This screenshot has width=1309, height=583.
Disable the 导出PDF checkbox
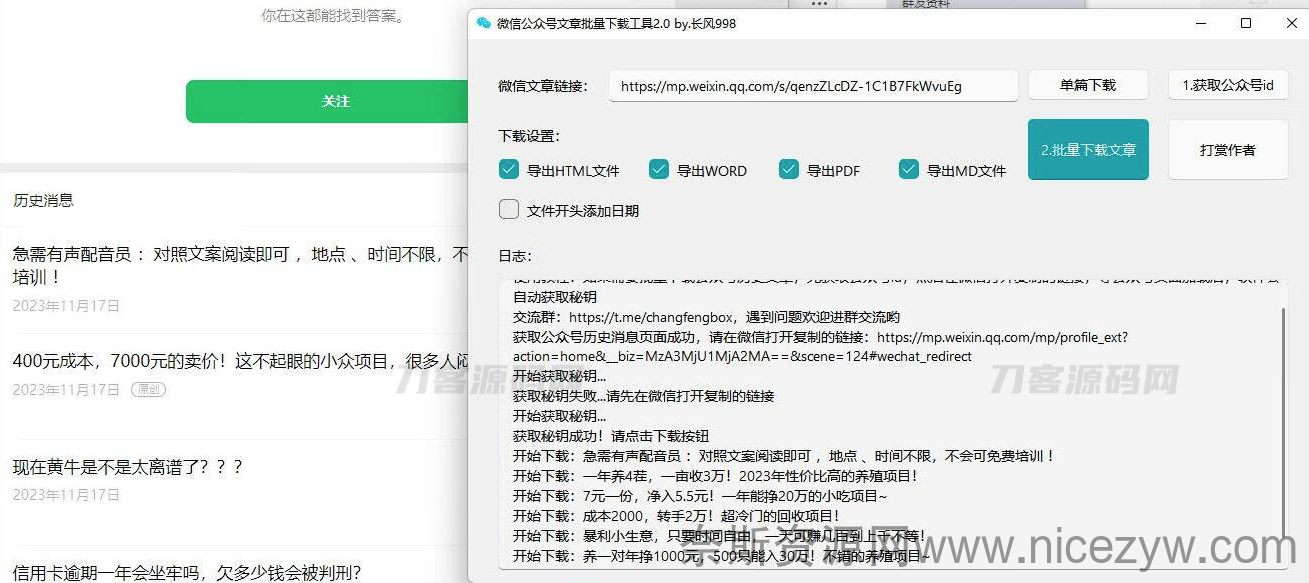pos(789,170)
